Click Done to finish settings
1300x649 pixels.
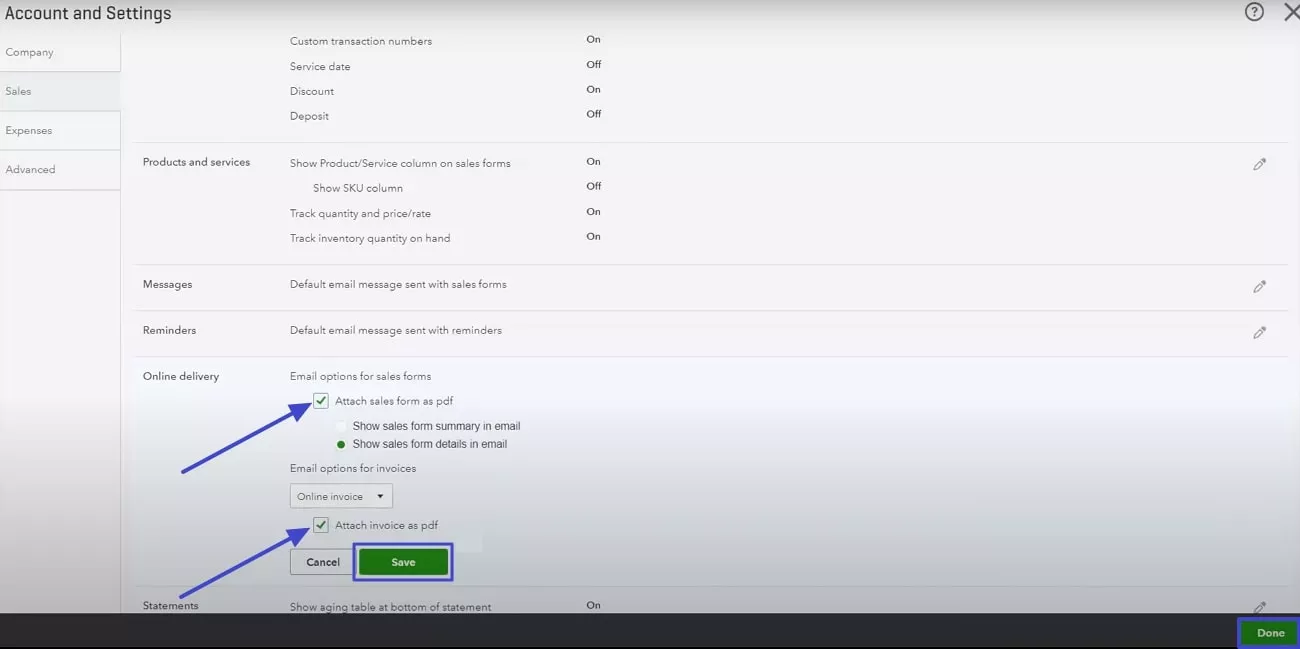coord(1268,632)
